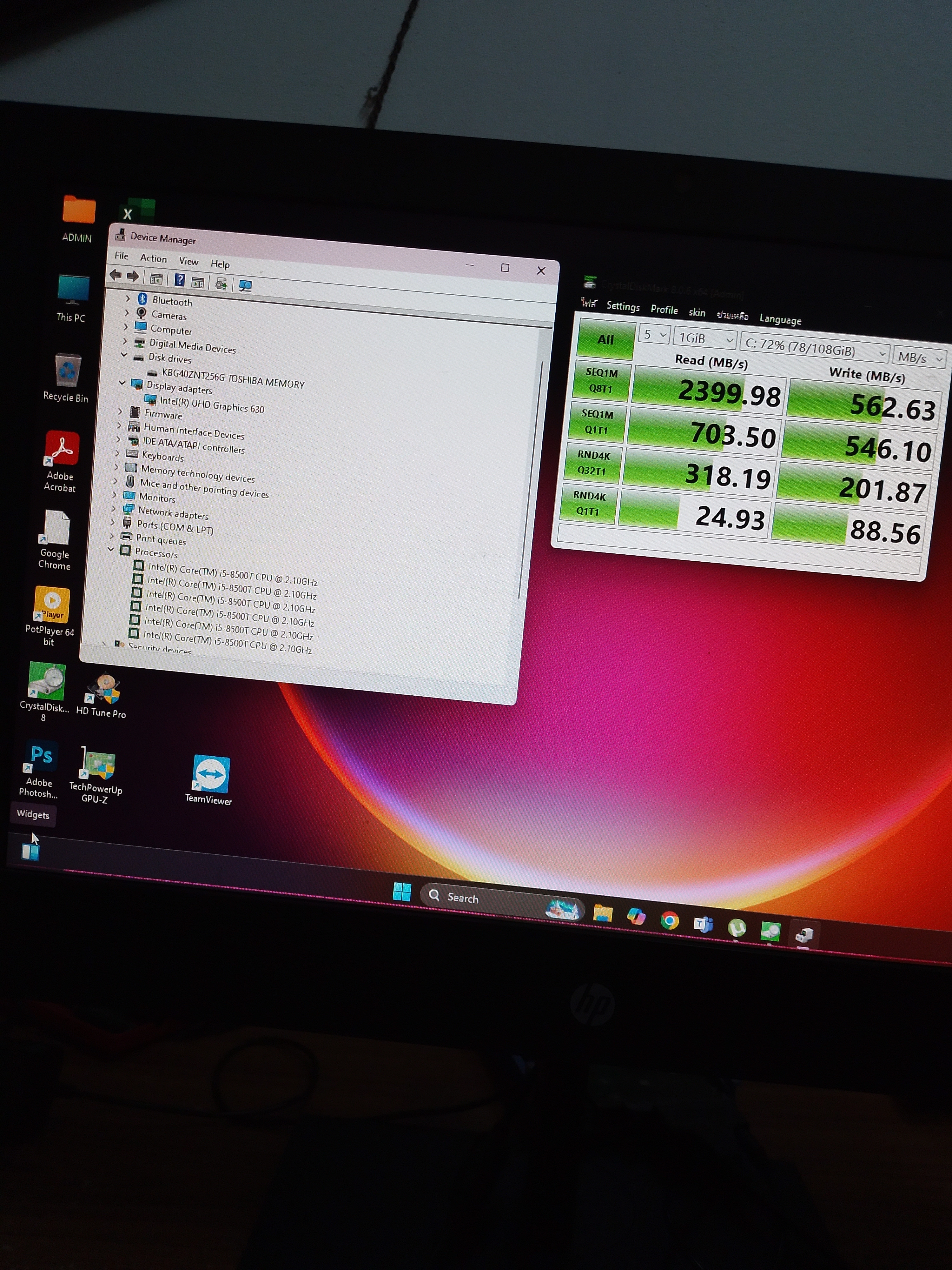The height and width of the screenshot is (1270, 952).
Task: Click the action pane toggle toolbar icon
Action: click(198, 282)
